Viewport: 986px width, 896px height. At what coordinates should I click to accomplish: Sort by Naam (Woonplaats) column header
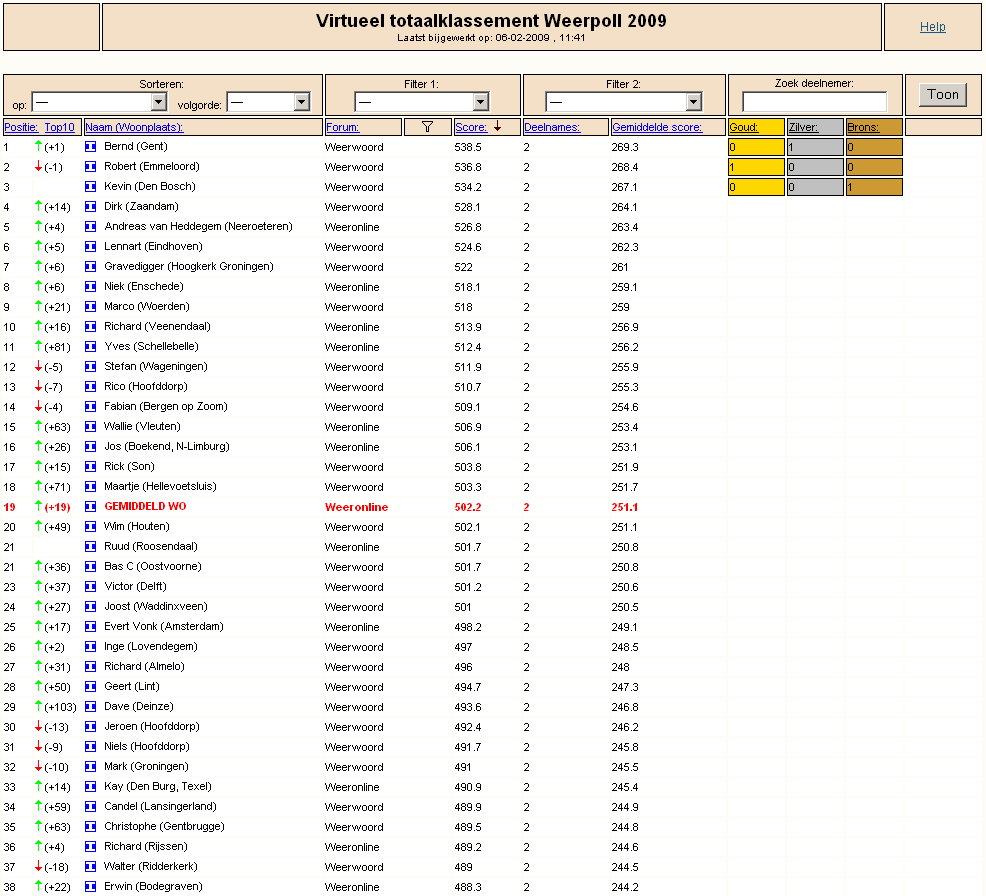134,127
